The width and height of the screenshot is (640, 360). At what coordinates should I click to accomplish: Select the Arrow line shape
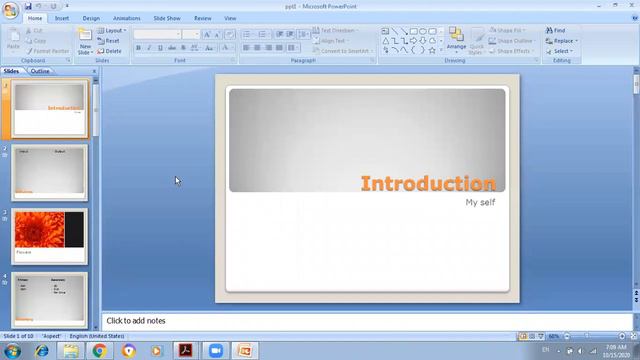[404, 31]
